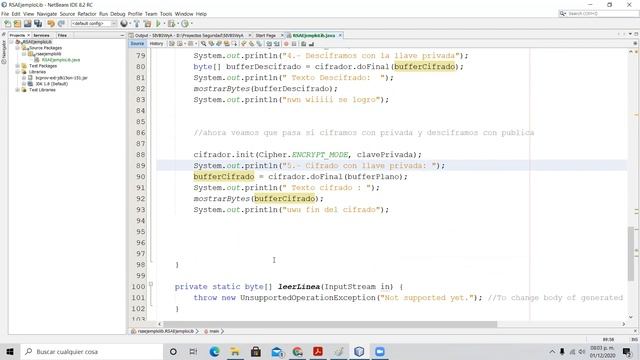Close the Start Page tab
640x360 pixels.
[282, 36]
